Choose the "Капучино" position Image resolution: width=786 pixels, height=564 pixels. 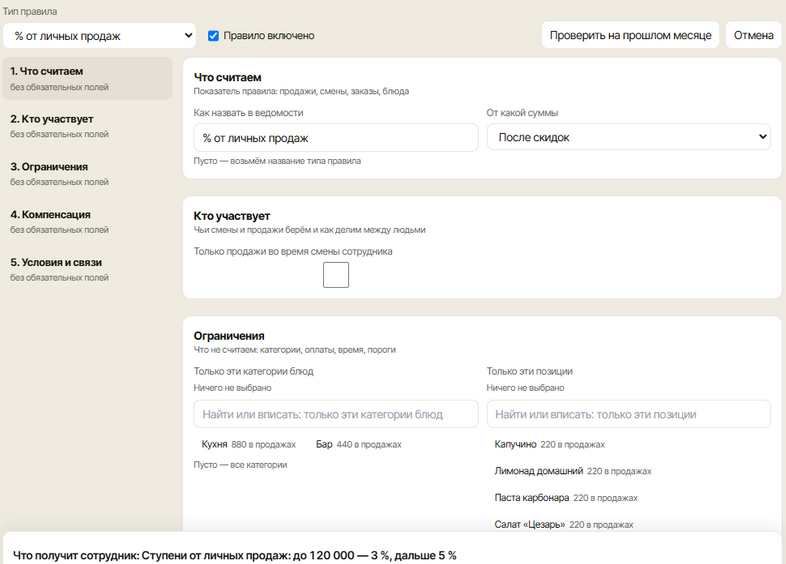point(549,444)
